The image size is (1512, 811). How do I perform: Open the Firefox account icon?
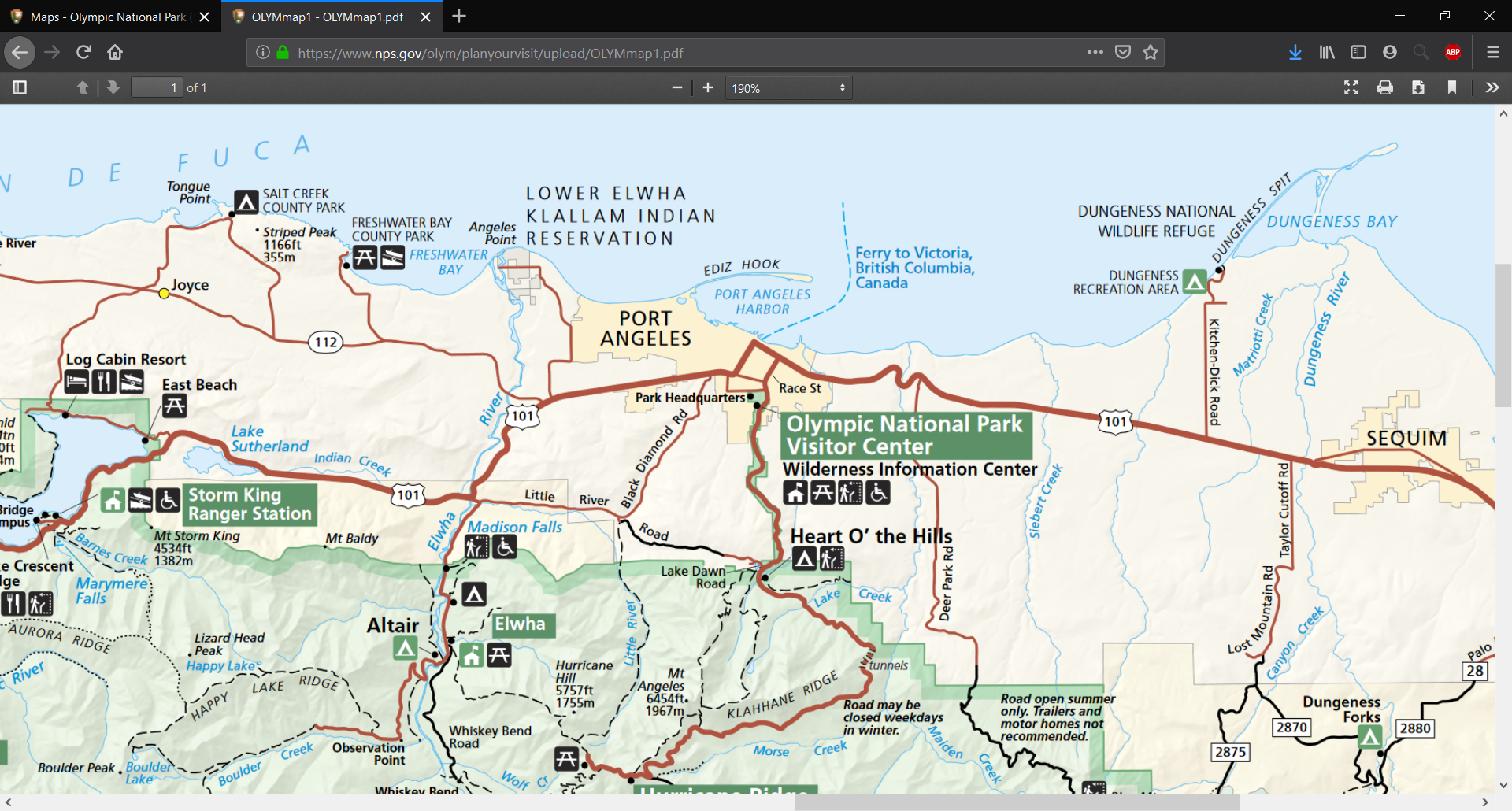(x=1390, y=52)
